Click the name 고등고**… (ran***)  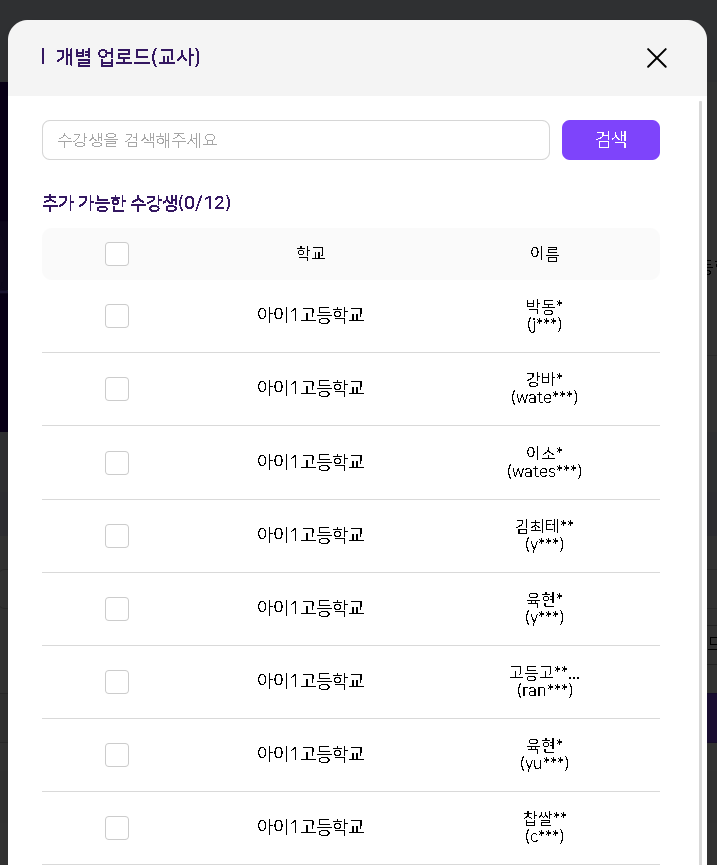(x=544, y=681)
